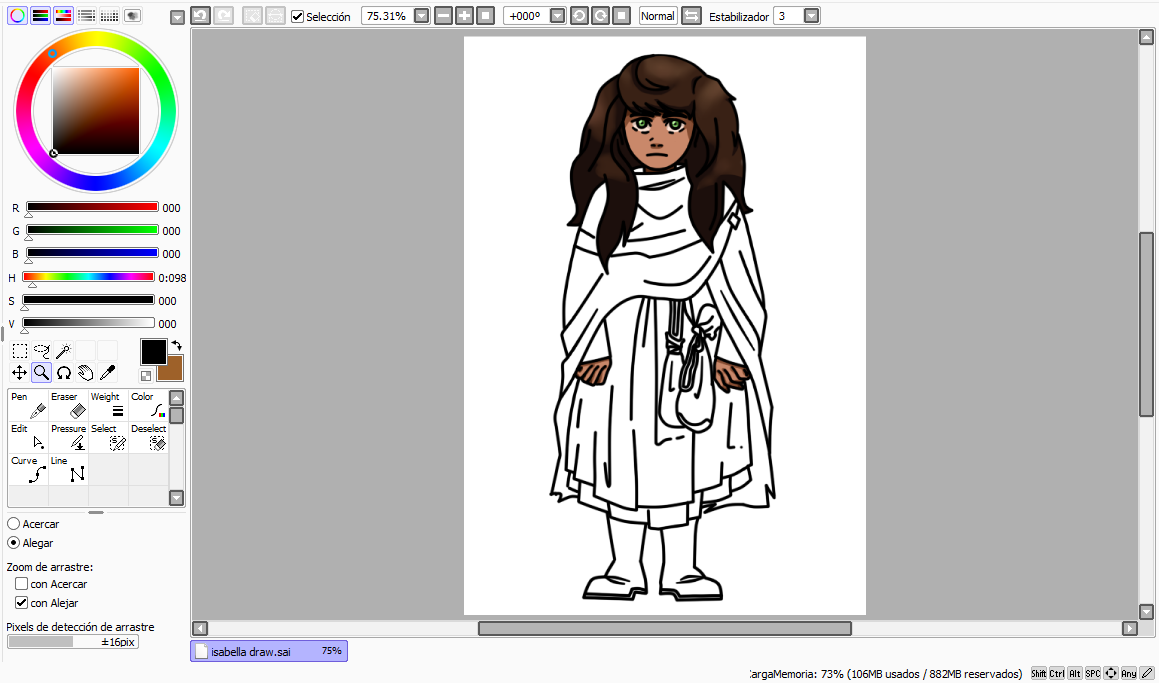1159x683 pixels.
Task: Activate the hand pan tool
Action: tap(85, 373)
